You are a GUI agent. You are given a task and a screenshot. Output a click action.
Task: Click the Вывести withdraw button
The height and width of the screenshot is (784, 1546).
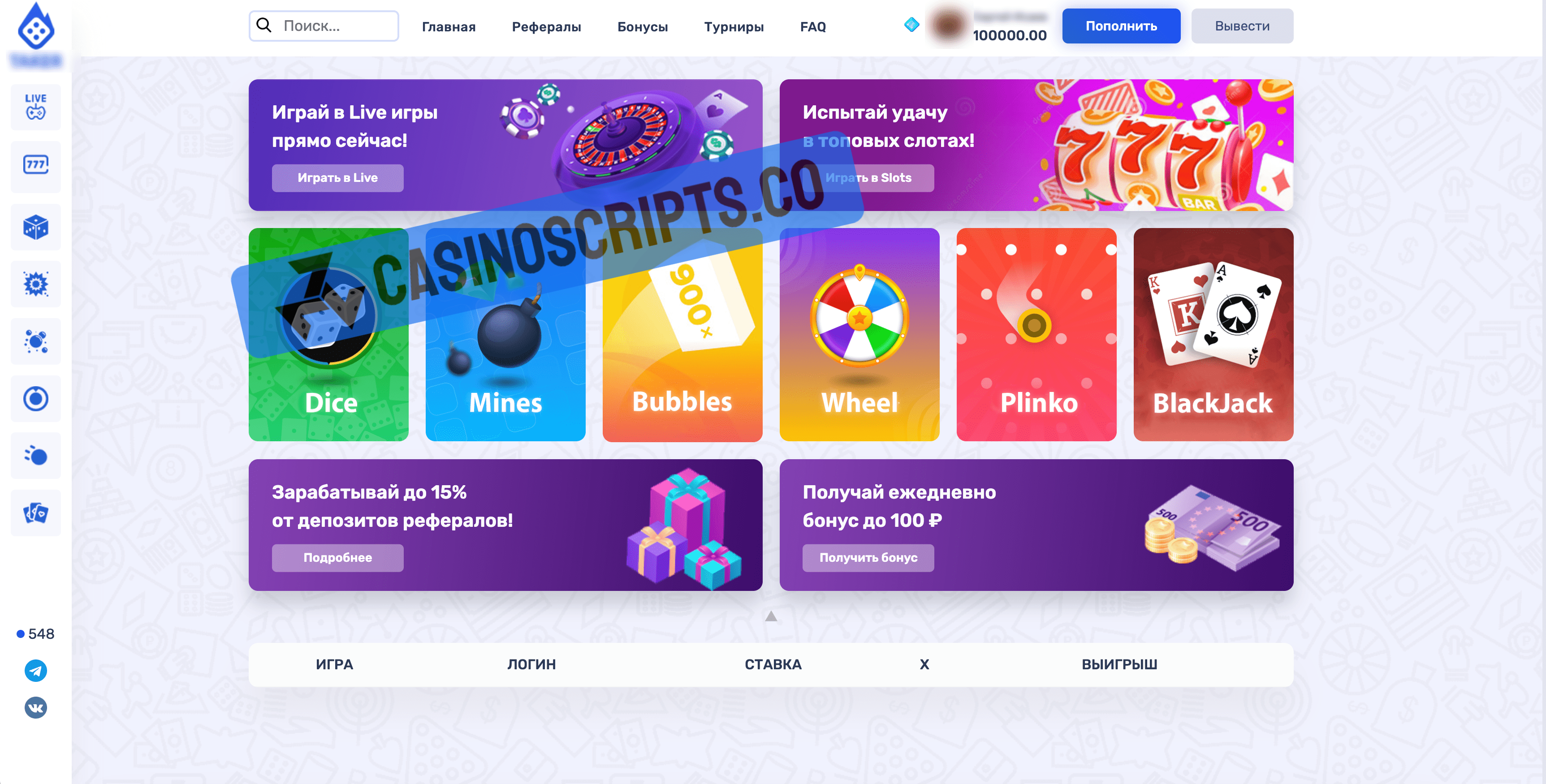1242,26
